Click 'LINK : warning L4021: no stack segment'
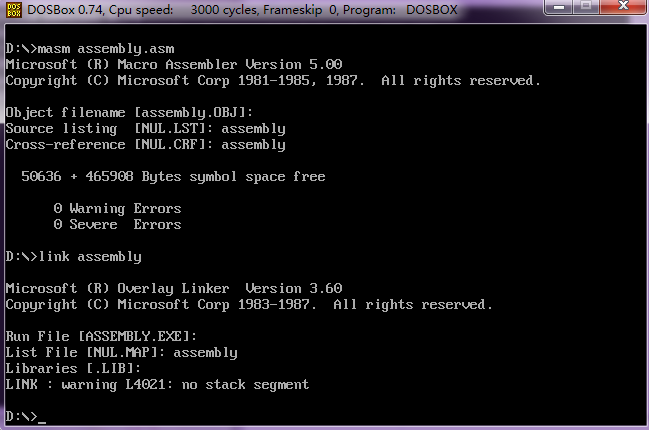The width and height of the screenshot is (649, 430). coord(157,385)
